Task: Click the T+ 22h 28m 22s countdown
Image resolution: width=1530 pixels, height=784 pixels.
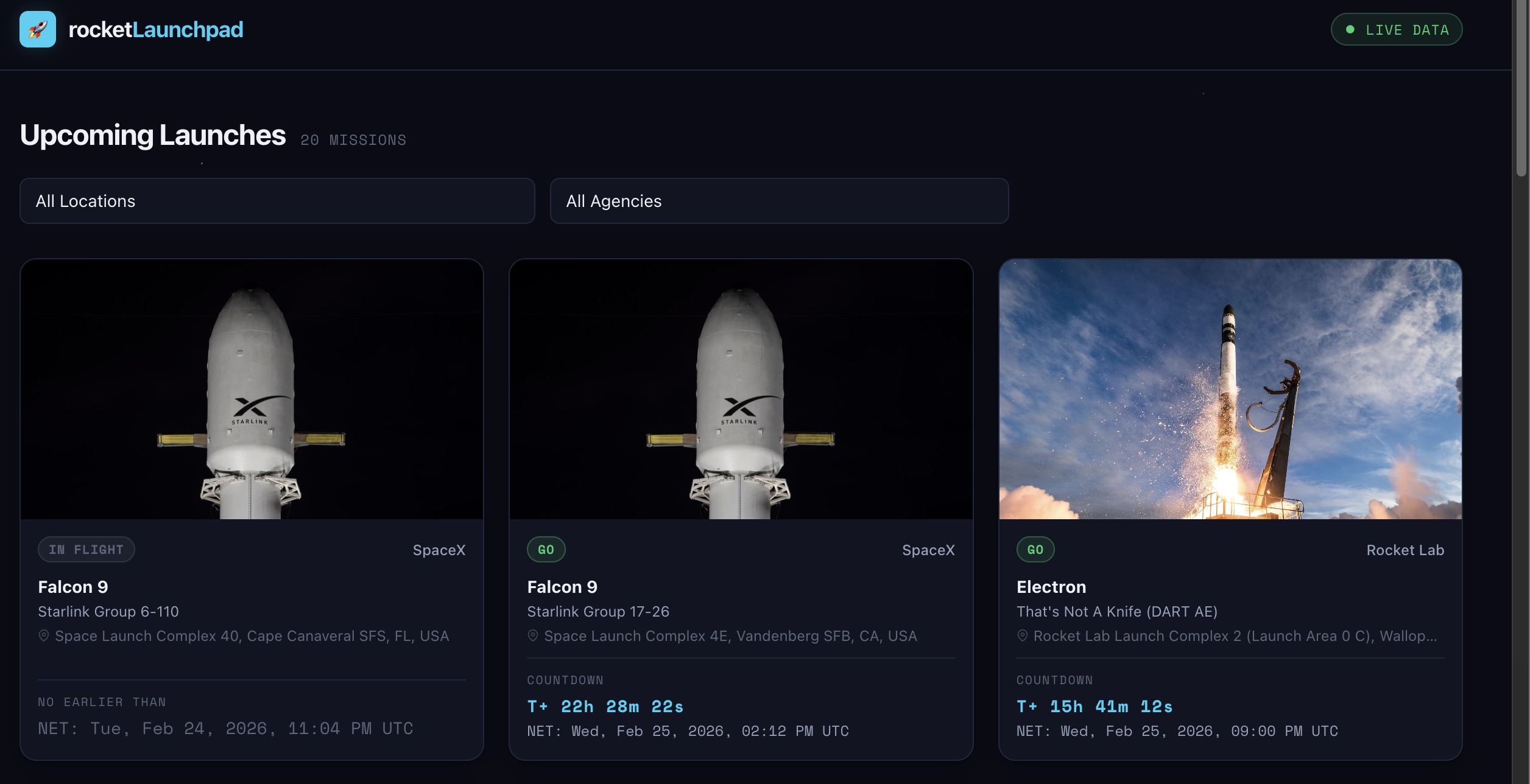Action: click(605, 705)
